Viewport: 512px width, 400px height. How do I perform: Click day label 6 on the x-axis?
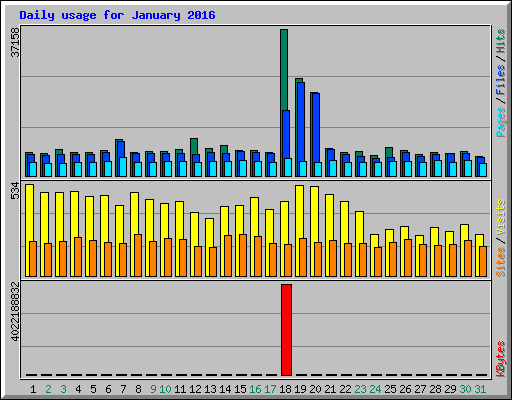[x=108, y=389]
